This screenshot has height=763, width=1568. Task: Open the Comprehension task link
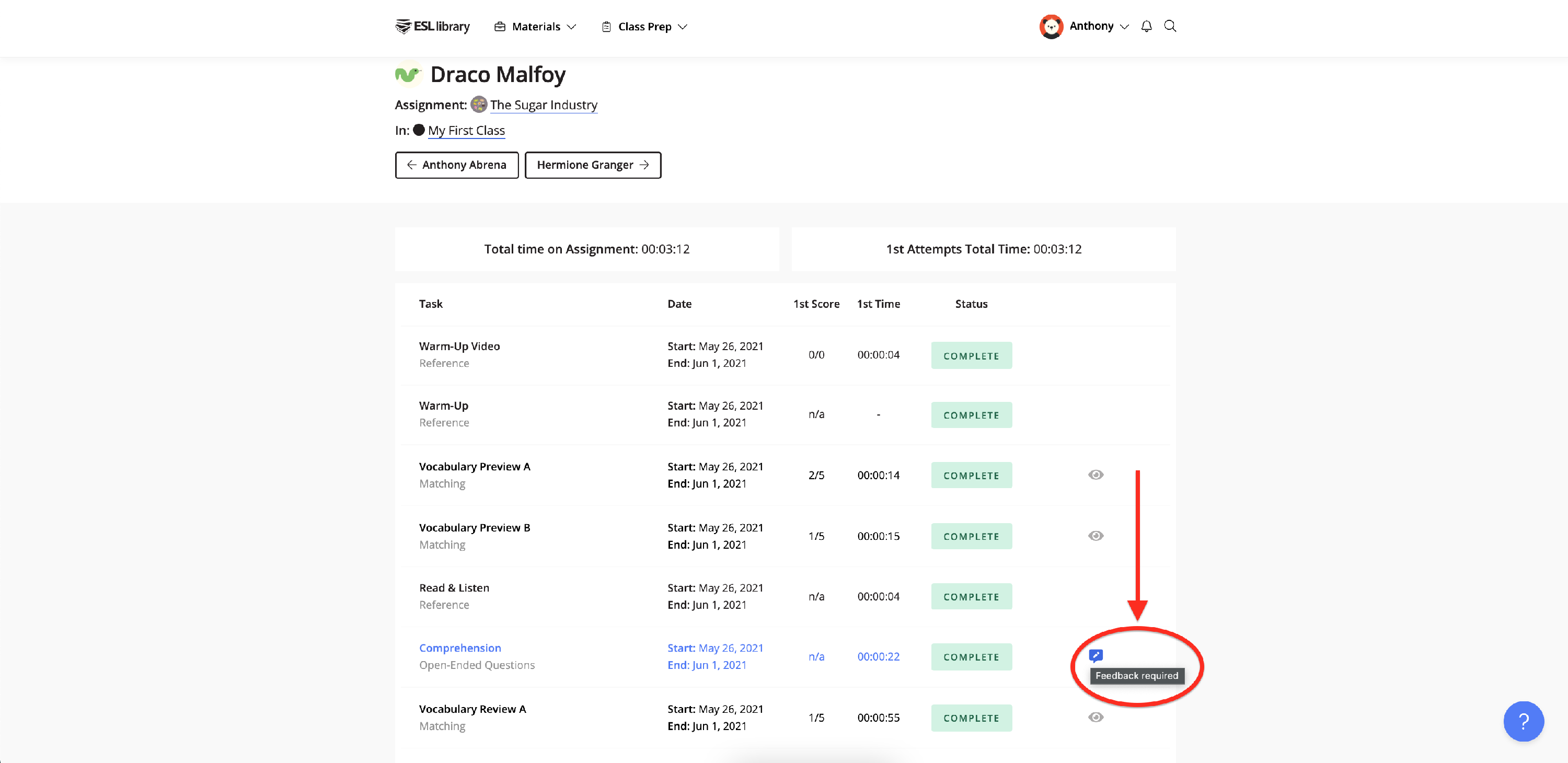[x=459, y=648]
